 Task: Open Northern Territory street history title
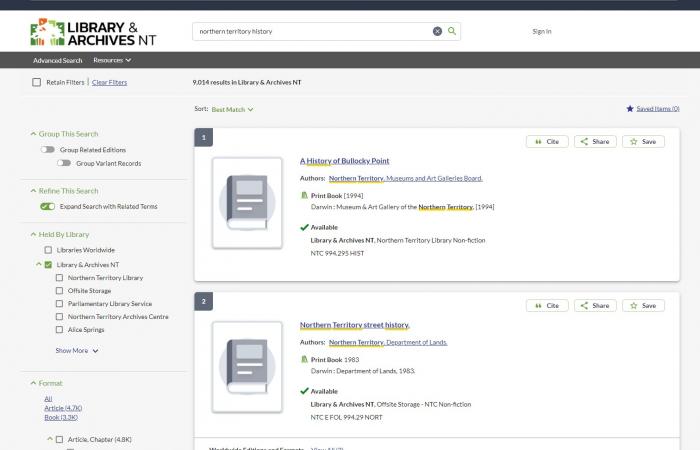tap(355, 325)
